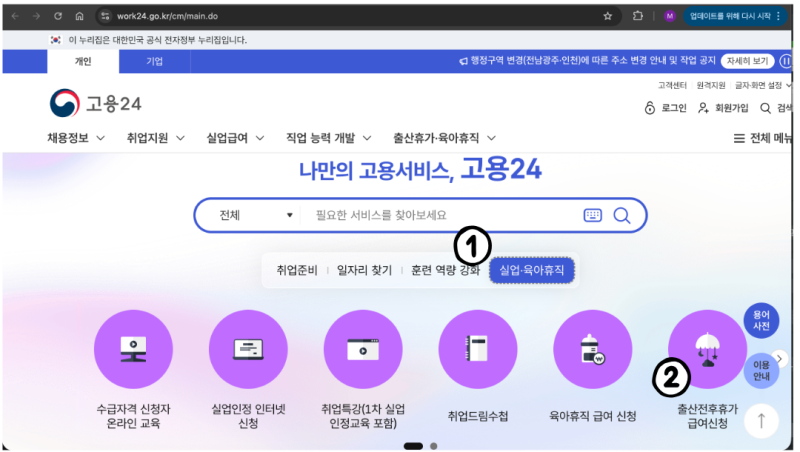Select the 개인 tab
Image resolution: width=800 pixels, height=452 pixels.
coord(83,61)
